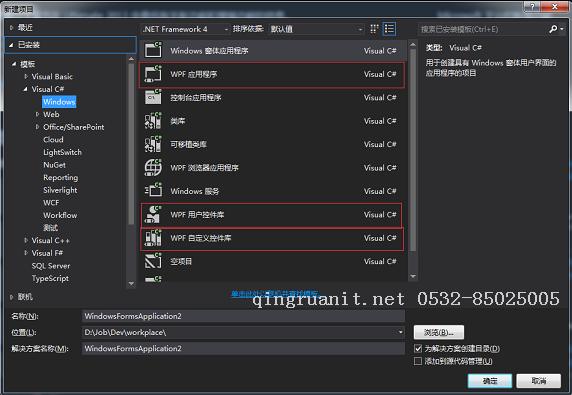Image resolution: width=572 pixels, height=395 pixels.
Task: Click the 解决方案名称 input field
Action: [243, 348]
